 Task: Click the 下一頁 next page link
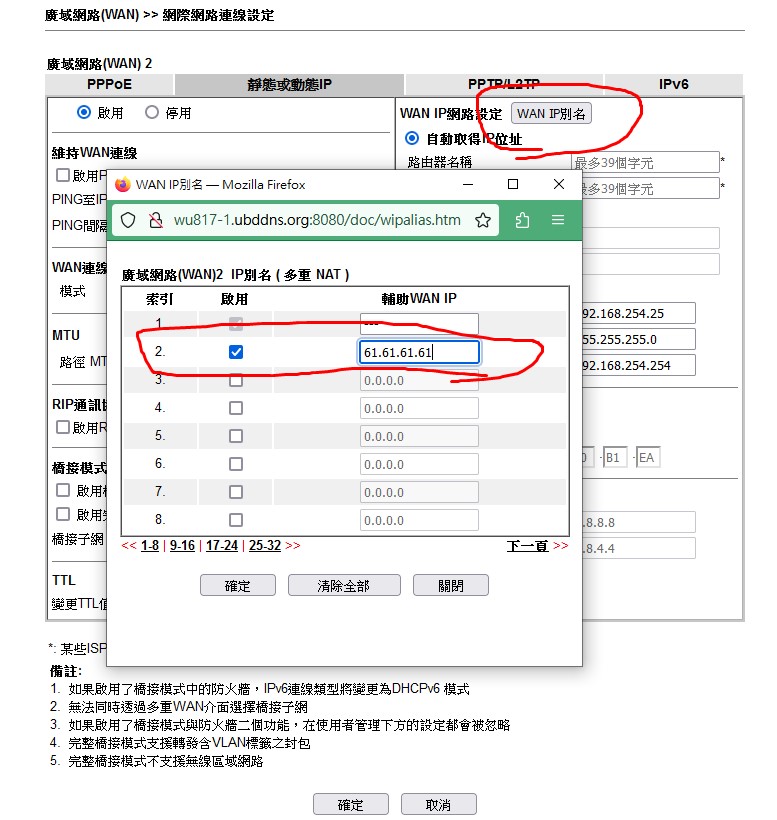[528, 546]
